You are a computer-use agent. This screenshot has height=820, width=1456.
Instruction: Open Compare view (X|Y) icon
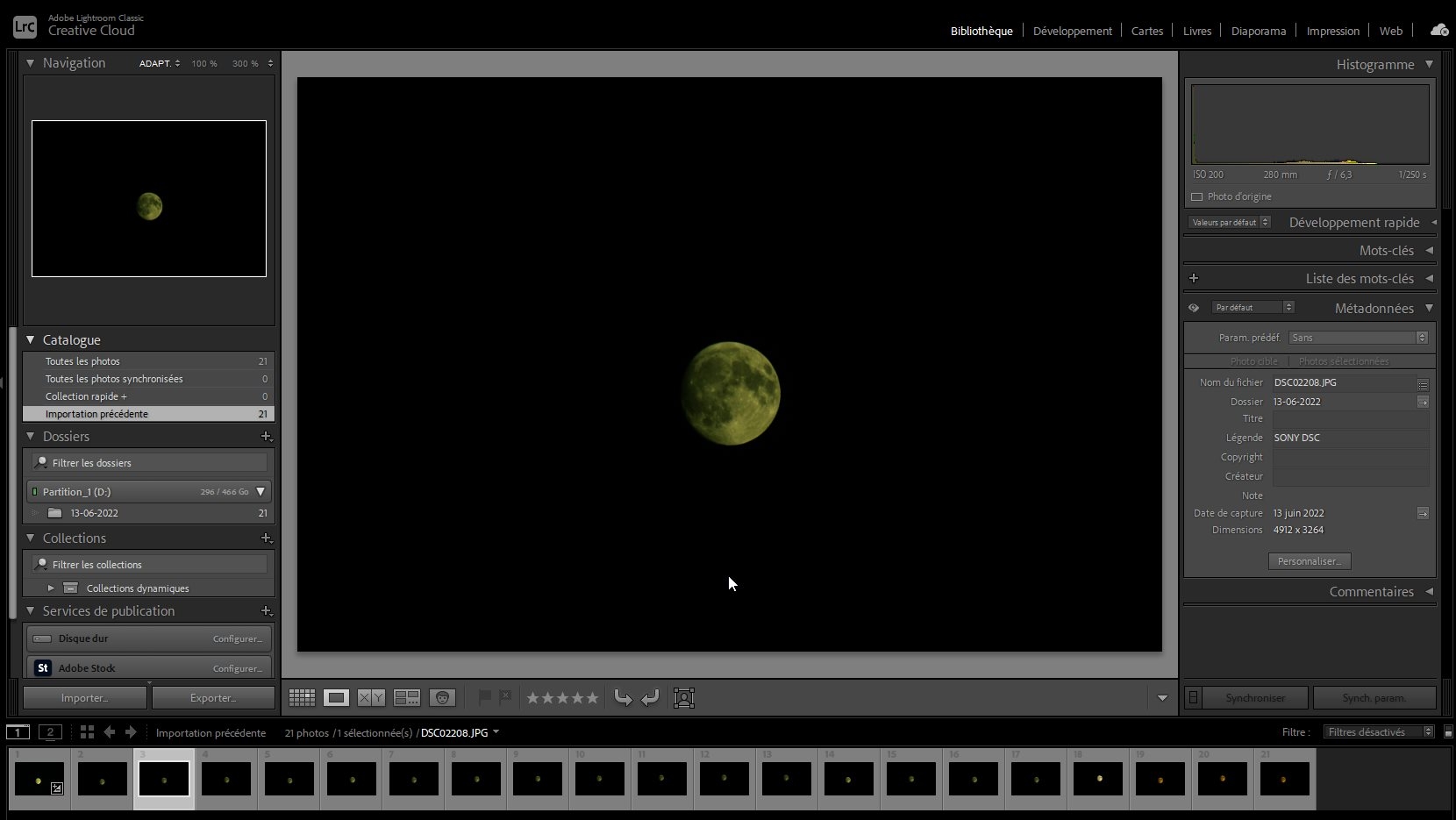[371, 698]
